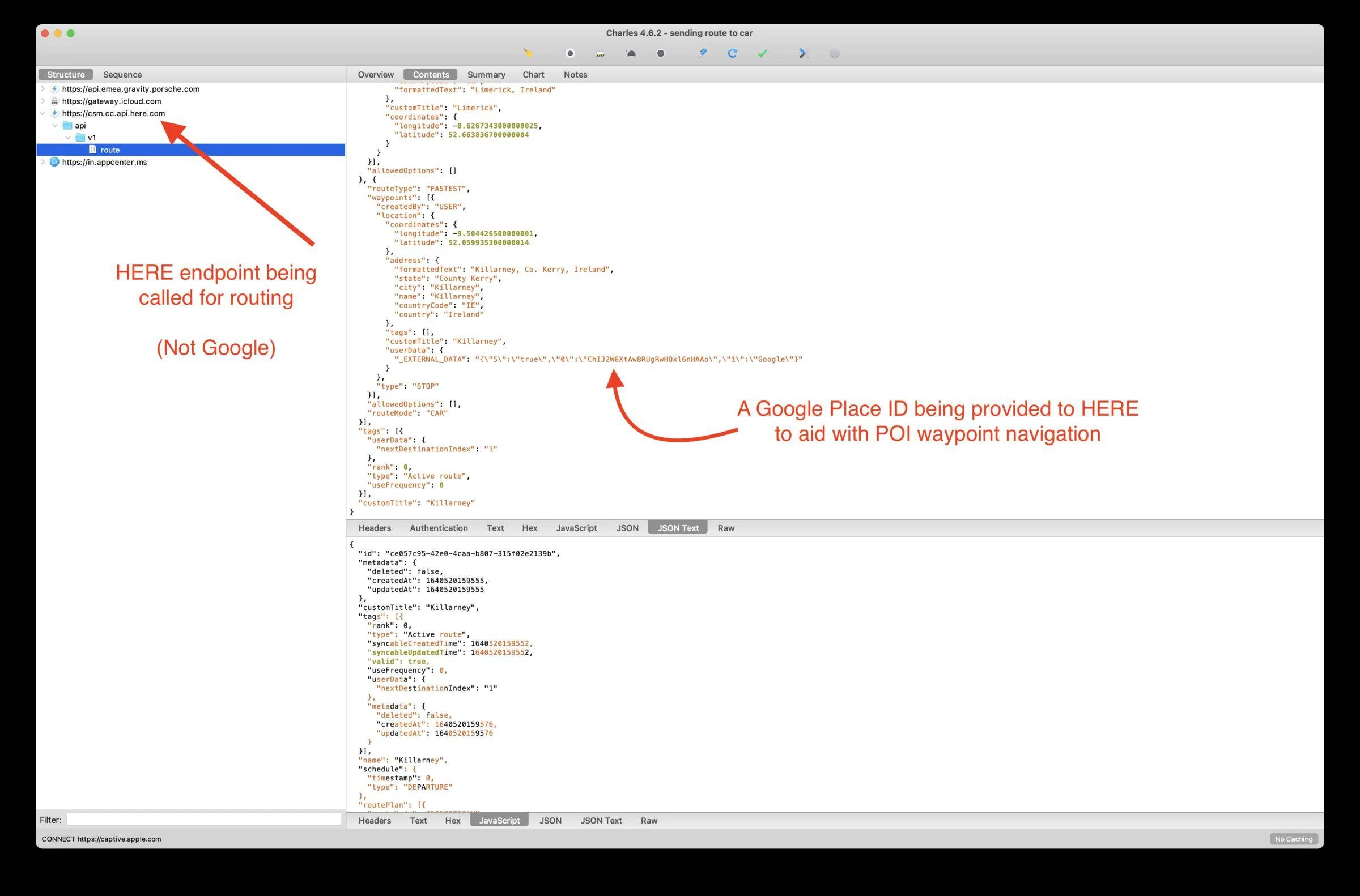Show the response pane's Raw tab

click(649, 821)
